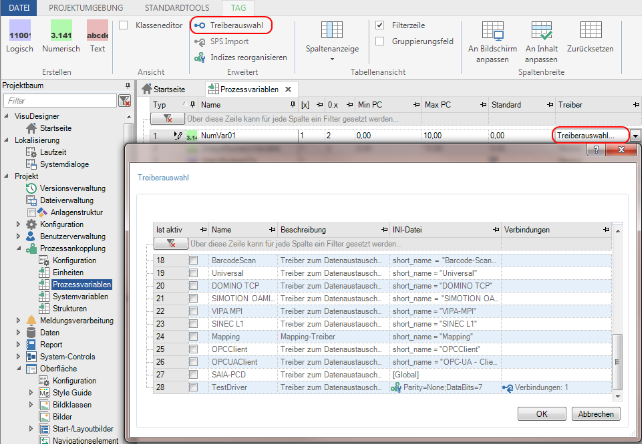This screenshot has width=642, height=444.
Task: Select the TAG ribbon tab
Action: coord(238,8)
